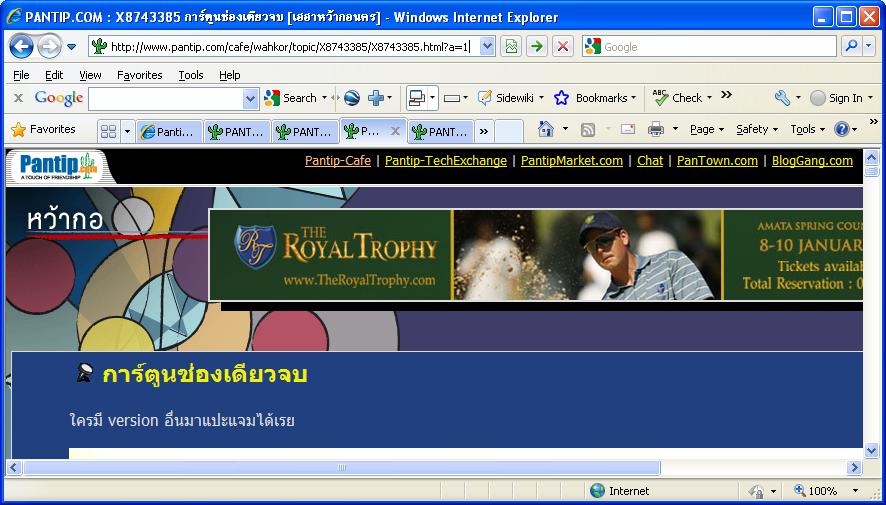Click the Google search box top right
This screenshot has width=886, height=505.
(709, 46)
